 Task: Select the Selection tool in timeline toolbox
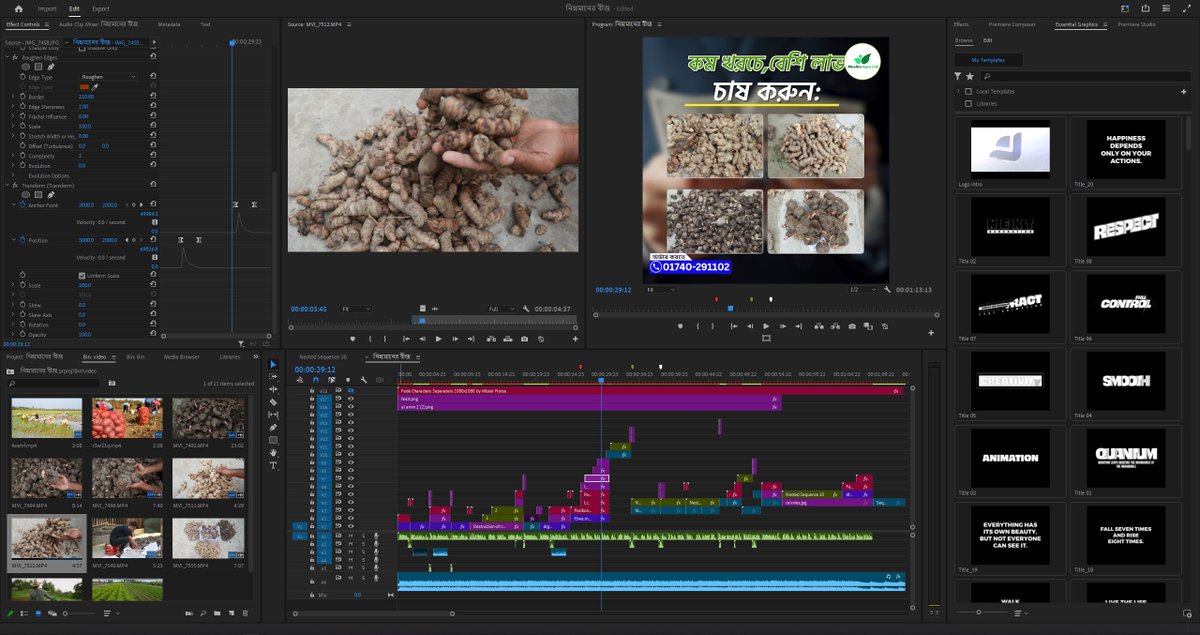(273, 363)
